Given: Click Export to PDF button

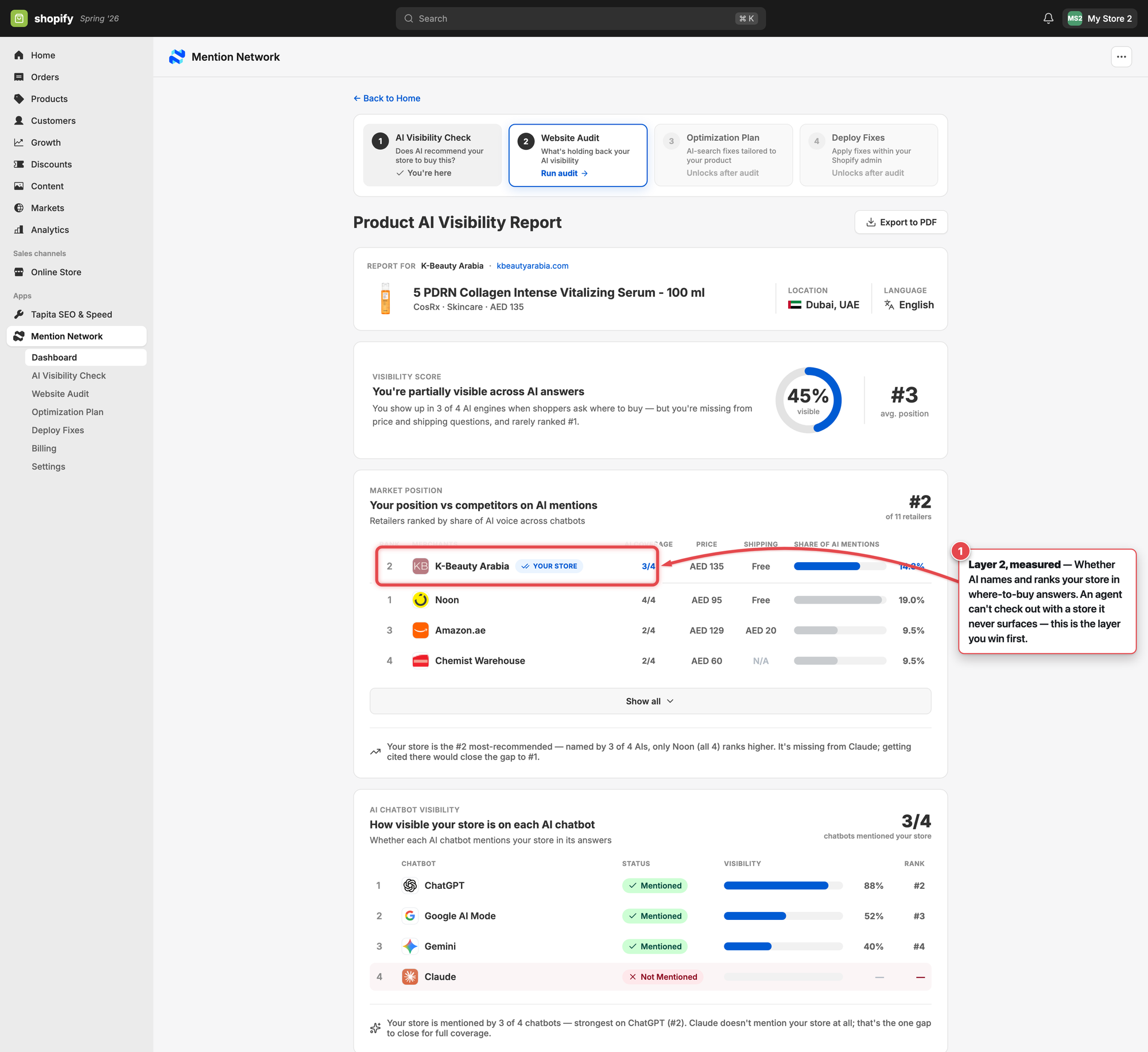Looking at the screenshot, I should pyautogui.click(x=901, y=222).
